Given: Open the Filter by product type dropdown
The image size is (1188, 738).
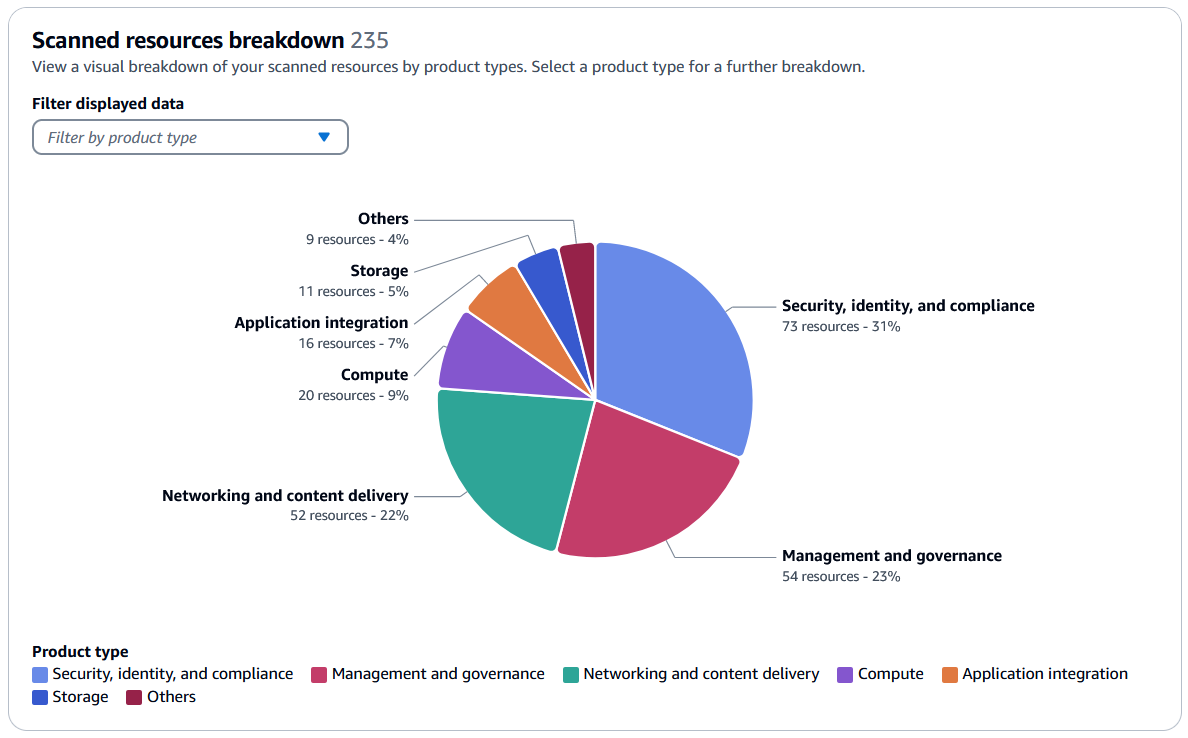Looking at the screenshot, I should tap(190, 137).
